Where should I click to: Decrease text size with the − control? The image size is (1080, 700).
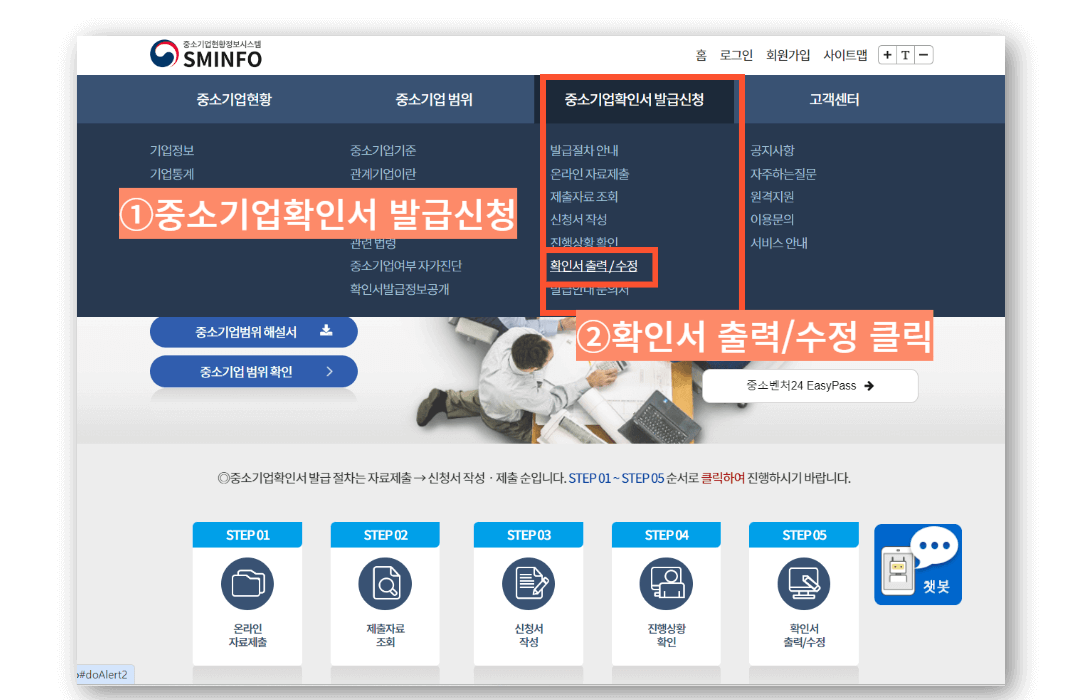[925, 55]
